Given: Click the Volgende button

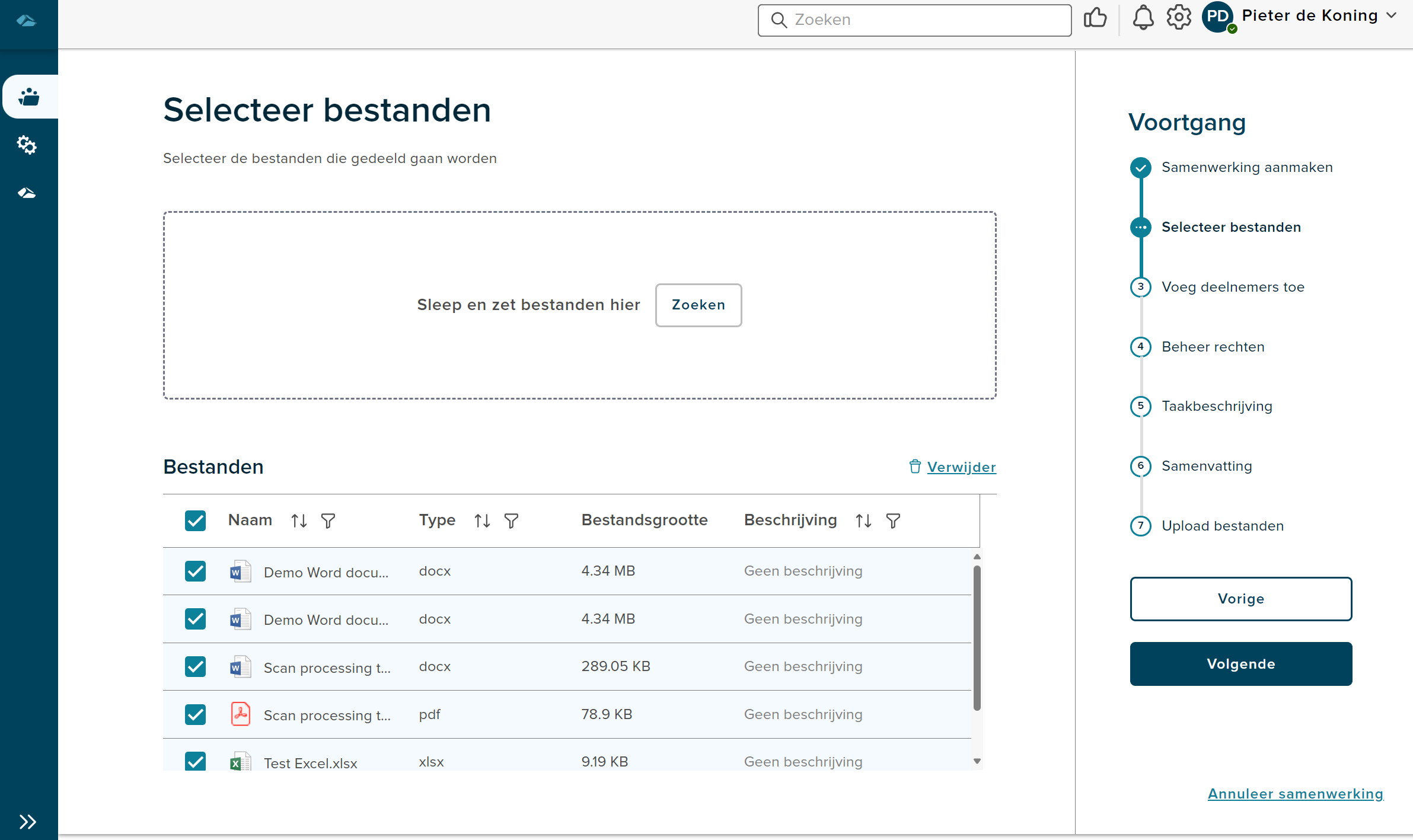Looking at the screenshot, I should 1240,664.
